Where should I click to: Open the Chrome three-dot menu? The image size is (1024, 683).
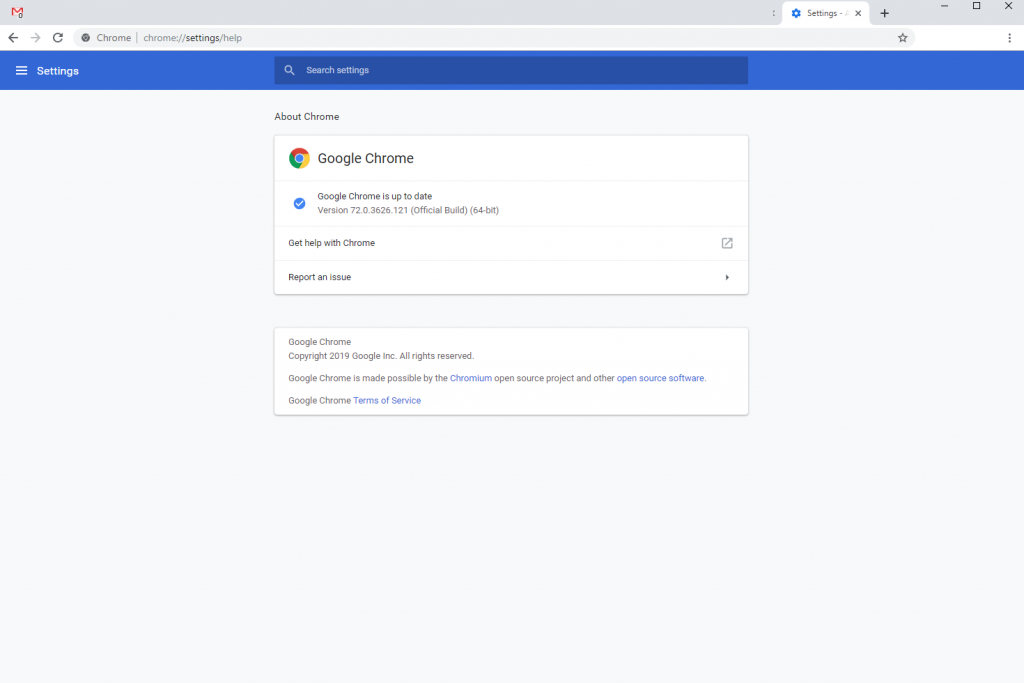click(x=1009, y=38)
